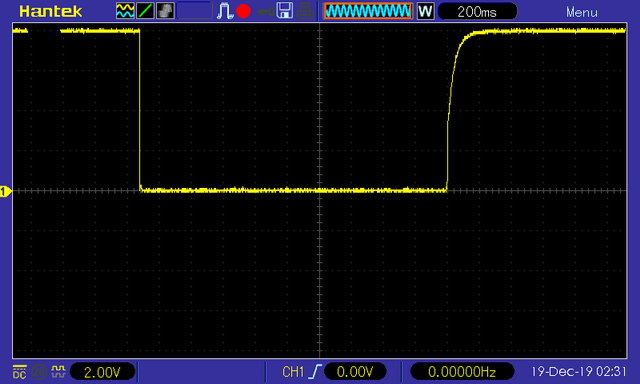Click the floppy disk save icon
Image resolution: width=640 pixels, height=384 pixels.
click(284, 11)
